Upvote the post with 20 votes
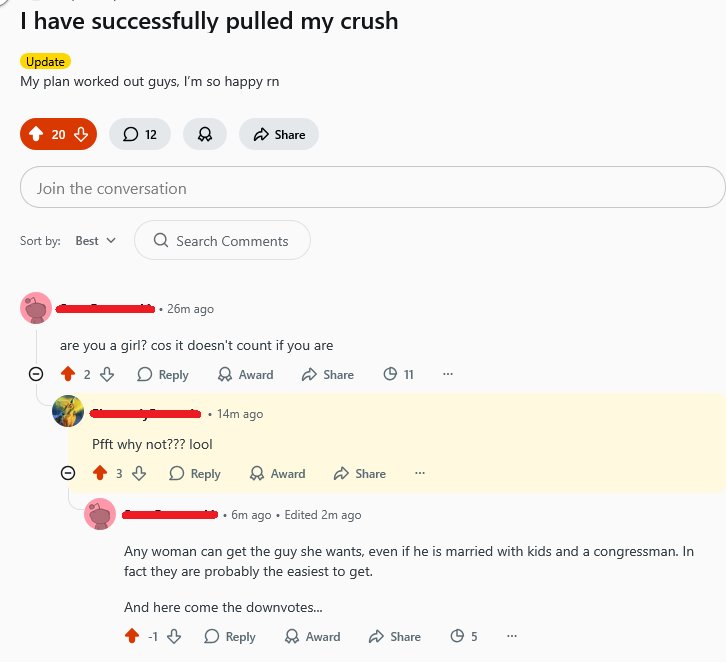Viewport: 726px width, 662px height. coord(36,135)
